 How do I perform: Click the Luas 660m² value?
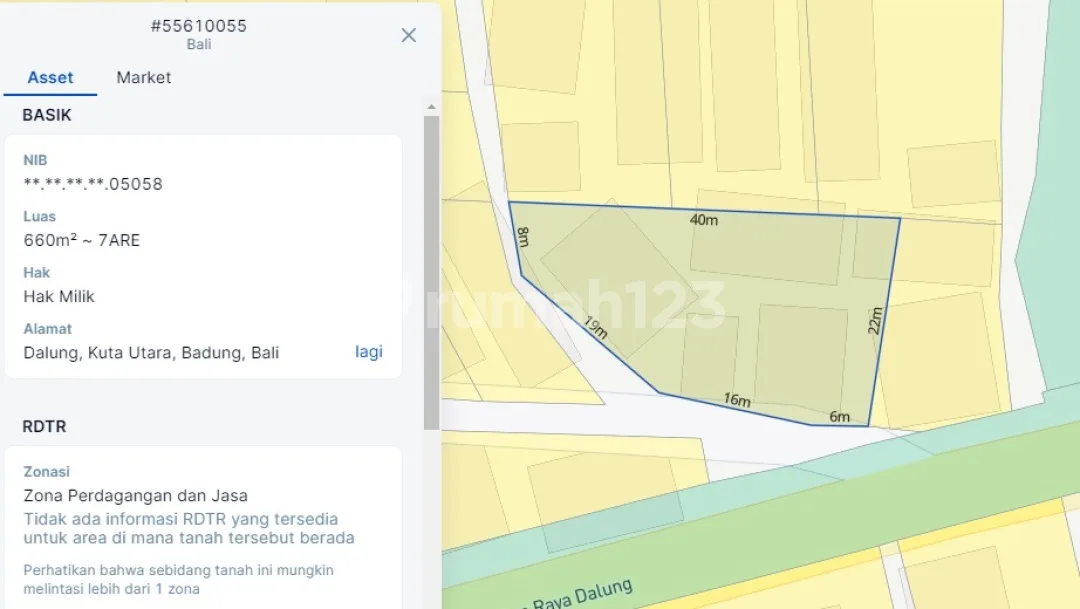point(81,240)
